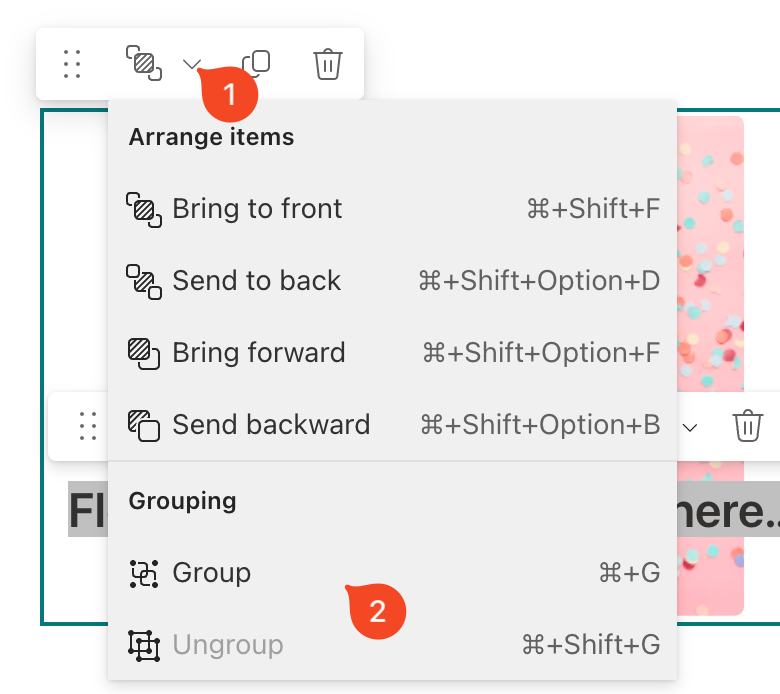
Task: Click the Send backward icon in the menu
Action: [144, 425]
